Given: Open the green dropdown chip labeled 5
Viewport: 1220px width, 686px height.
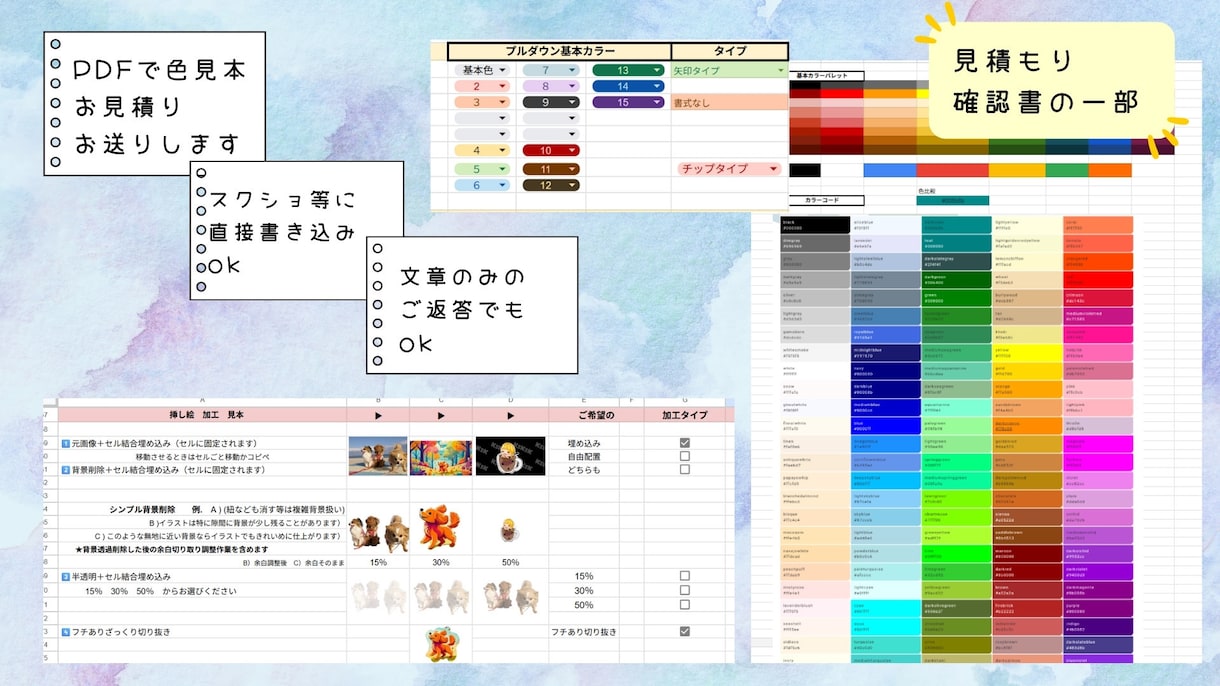Looking at the screenshot, I should [483, 169].
